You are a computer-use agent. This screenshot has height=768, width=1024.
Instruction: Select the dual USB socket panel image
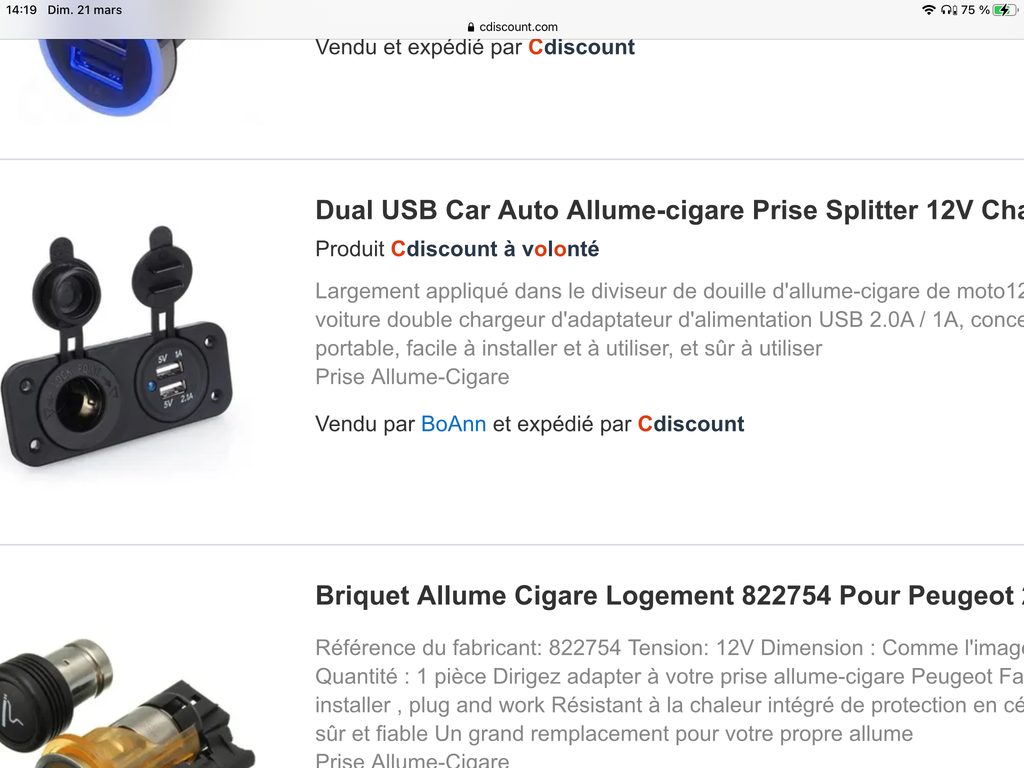(119, 347)
